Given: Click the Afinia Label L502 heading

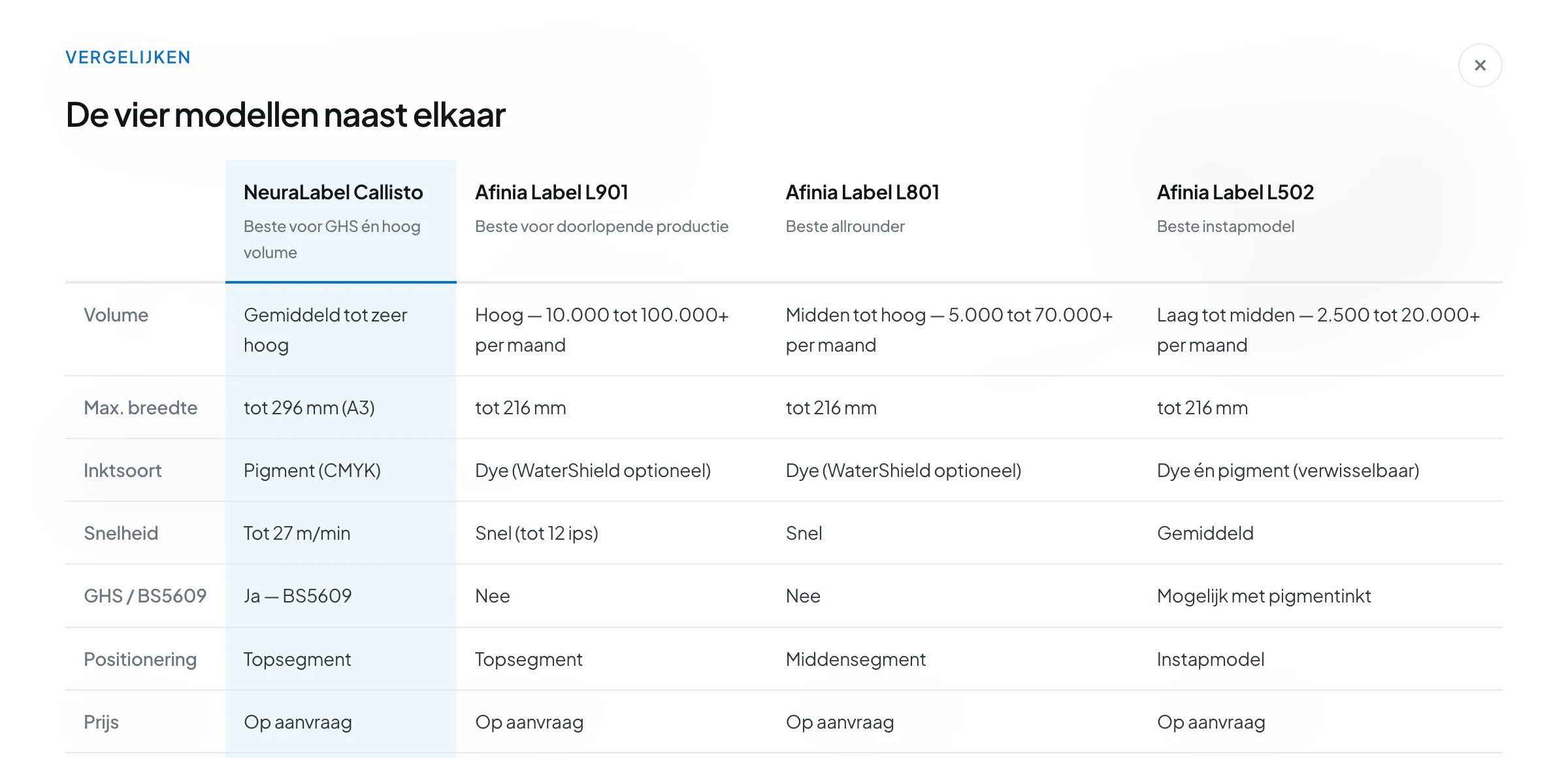Looking at the screenshot, I should click(x=1235, y=192).
